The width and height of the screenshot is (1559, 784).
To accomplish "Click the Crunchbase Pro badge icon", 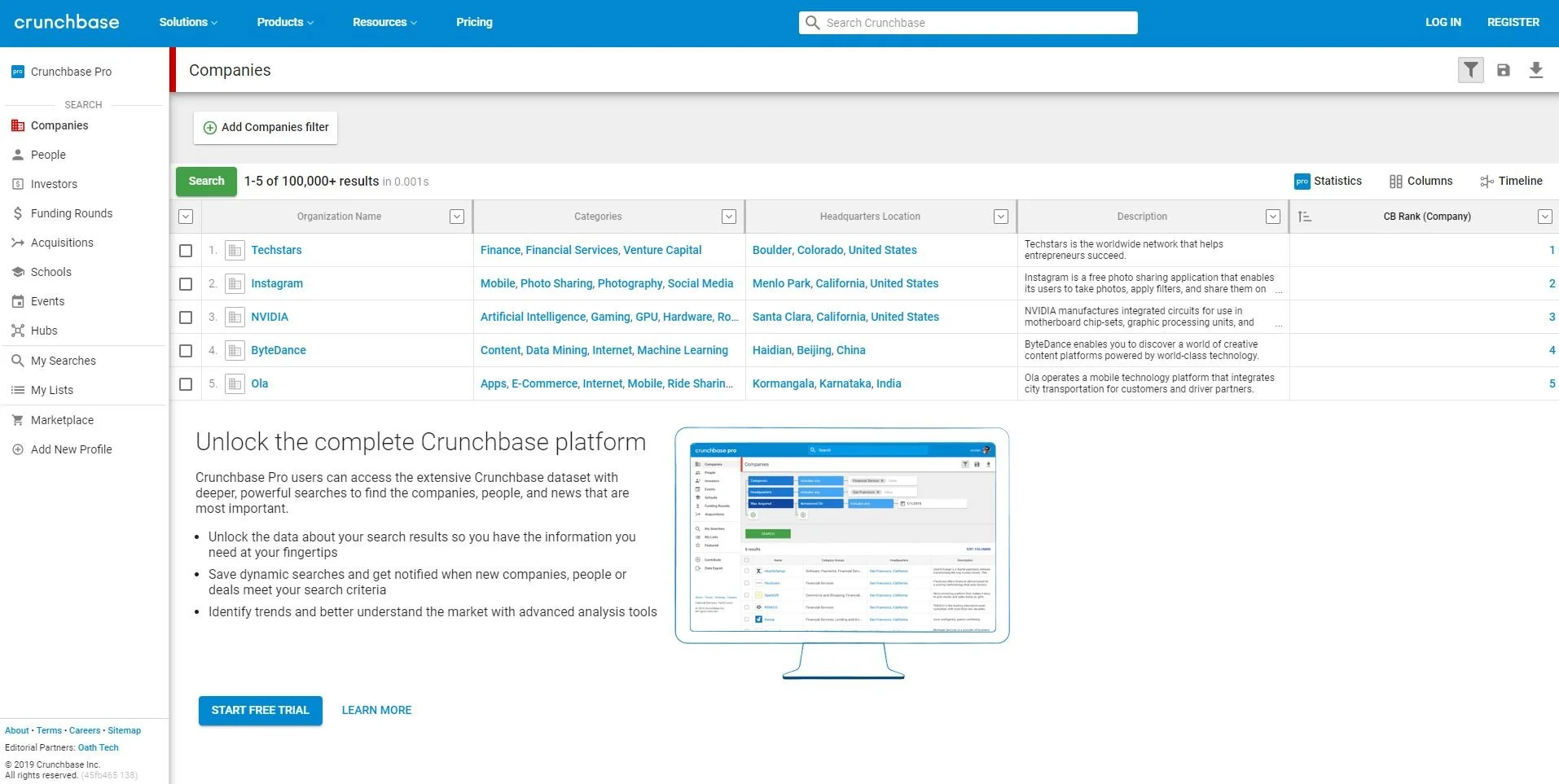I will coord(18,72).
